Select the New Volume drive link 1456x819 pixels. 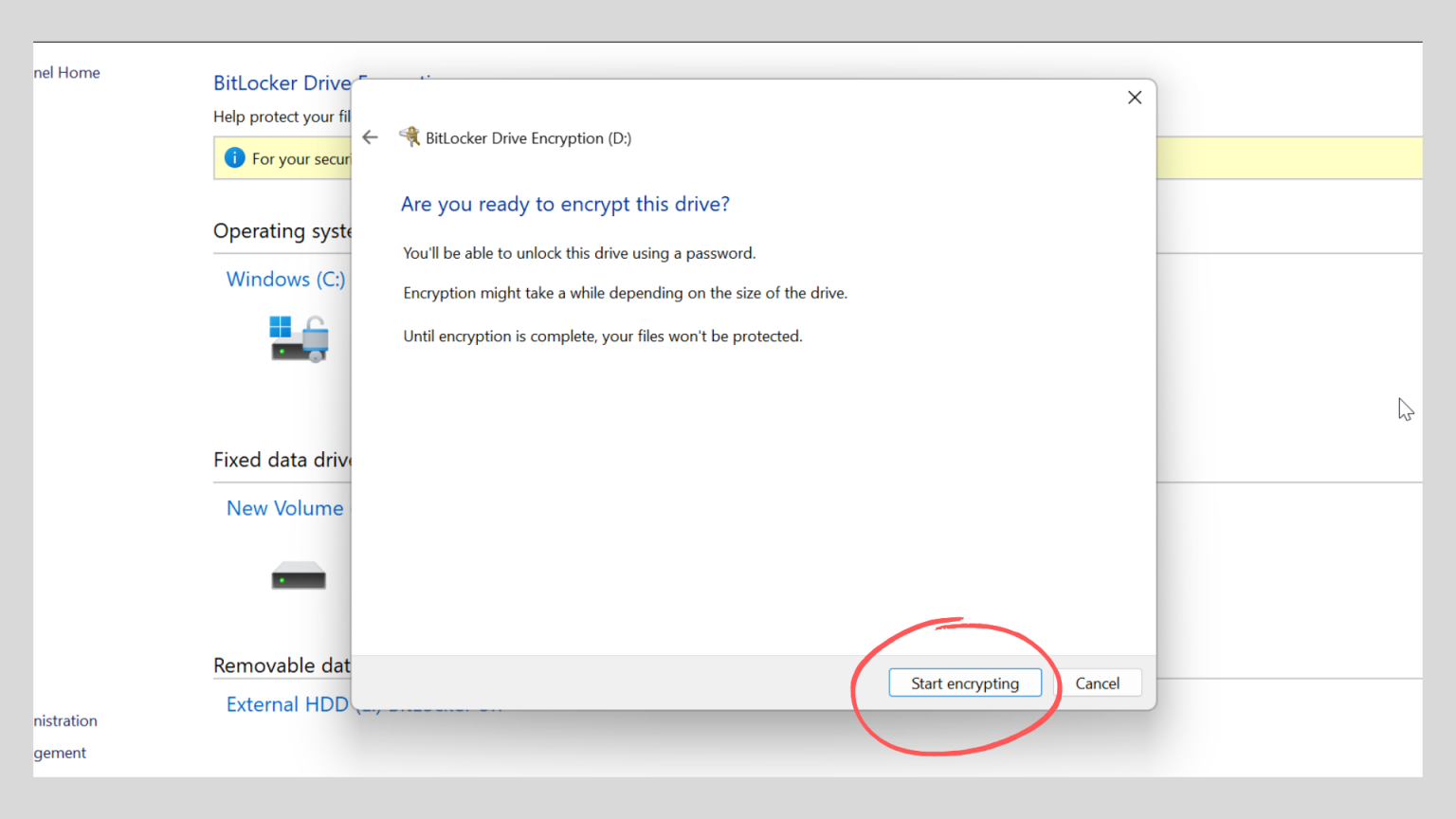coord(284,508)
